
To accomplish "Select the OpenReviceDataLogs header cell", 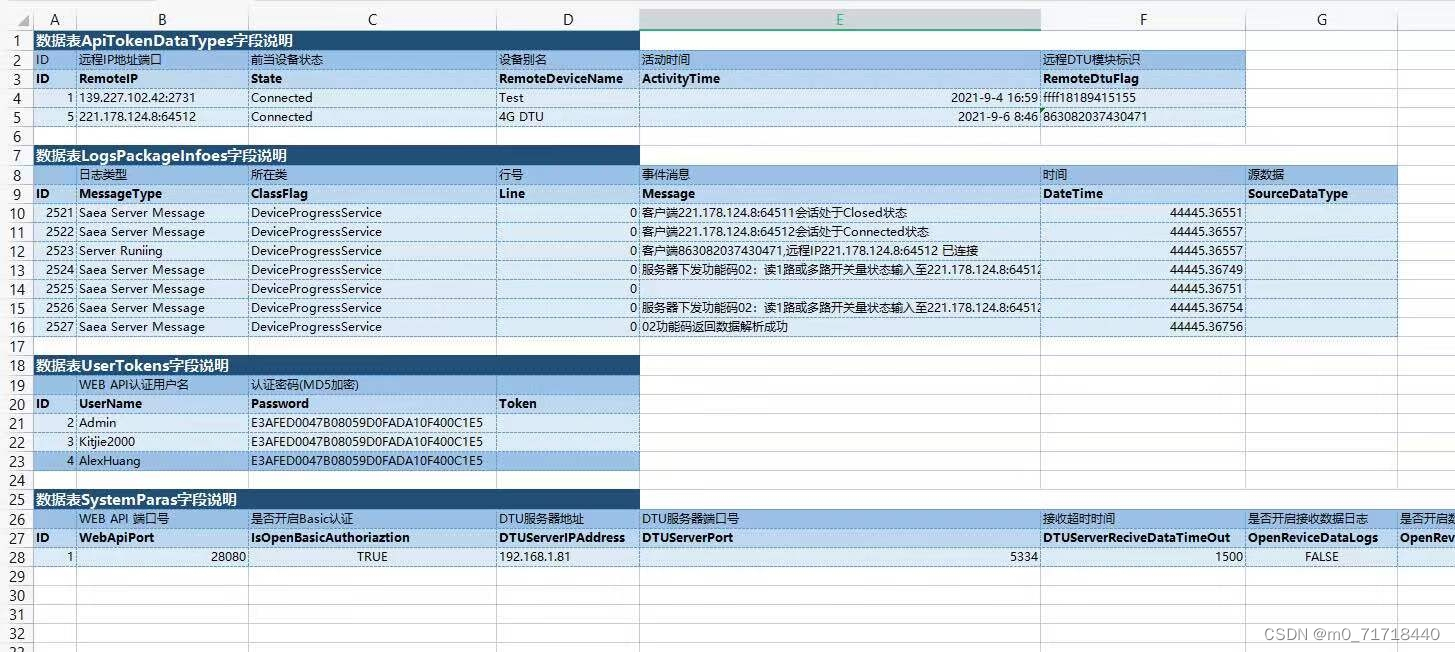I will click(1321, 538).
